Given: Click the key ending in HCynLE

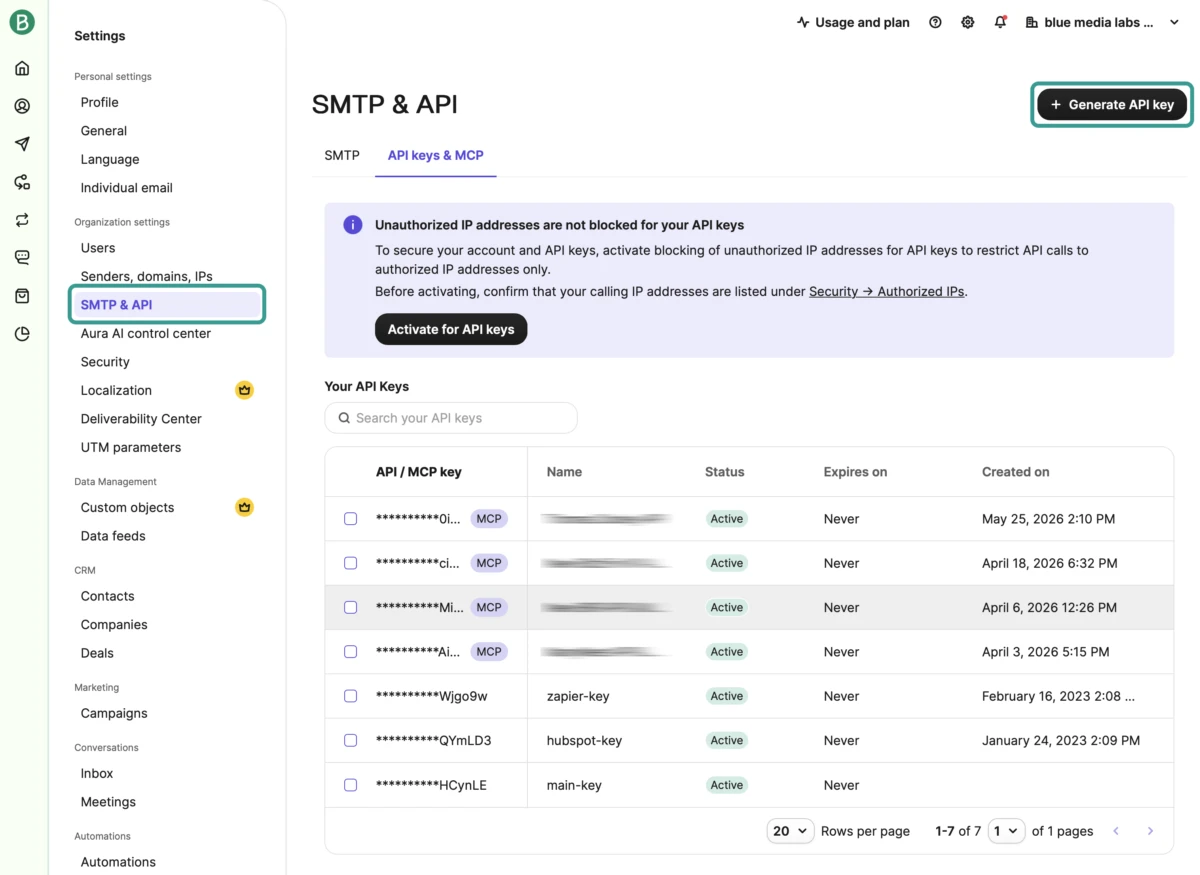Looking at the screenshot, I should coord(431,785).
